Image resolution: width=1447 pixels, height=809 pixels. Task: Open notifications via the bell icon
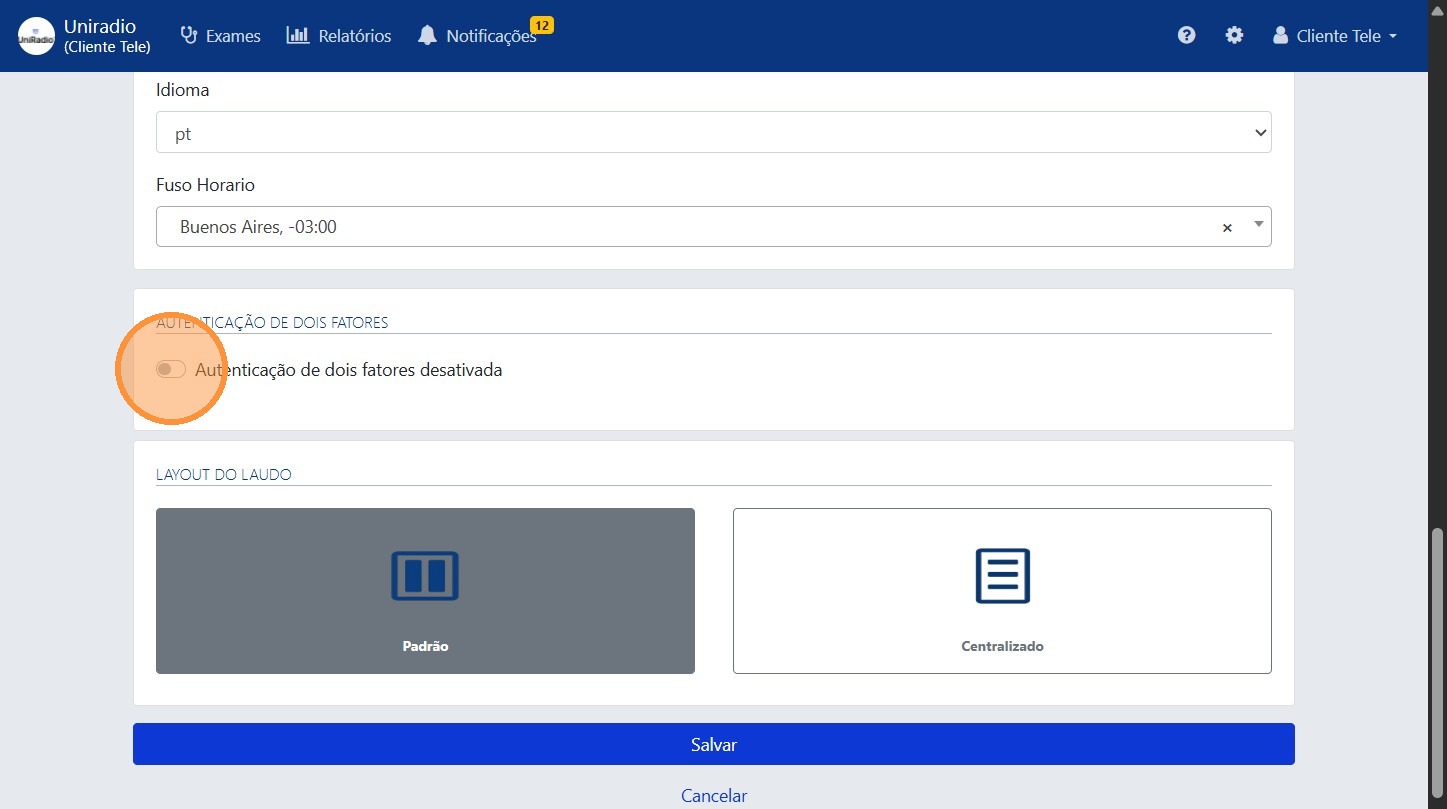coord(428,35)
